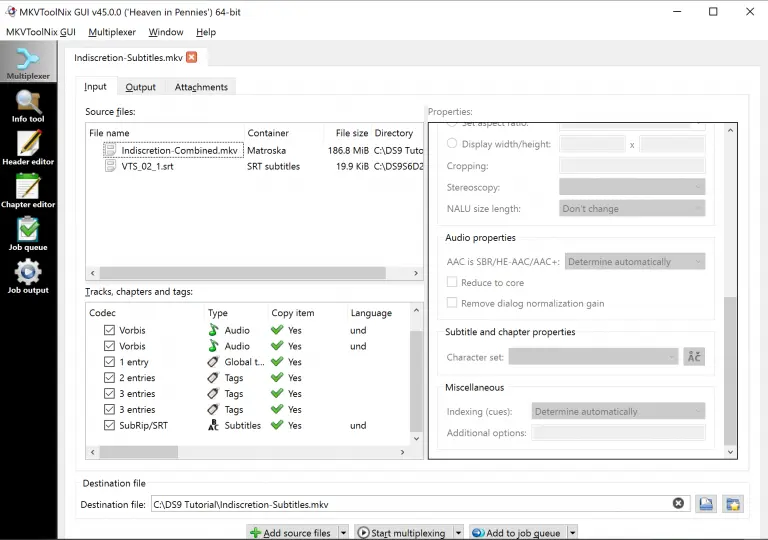Open AAC is SBR/HE-AAC dropdown
The height and width of the screenshot is (540, 768).
tap(635, 261)
